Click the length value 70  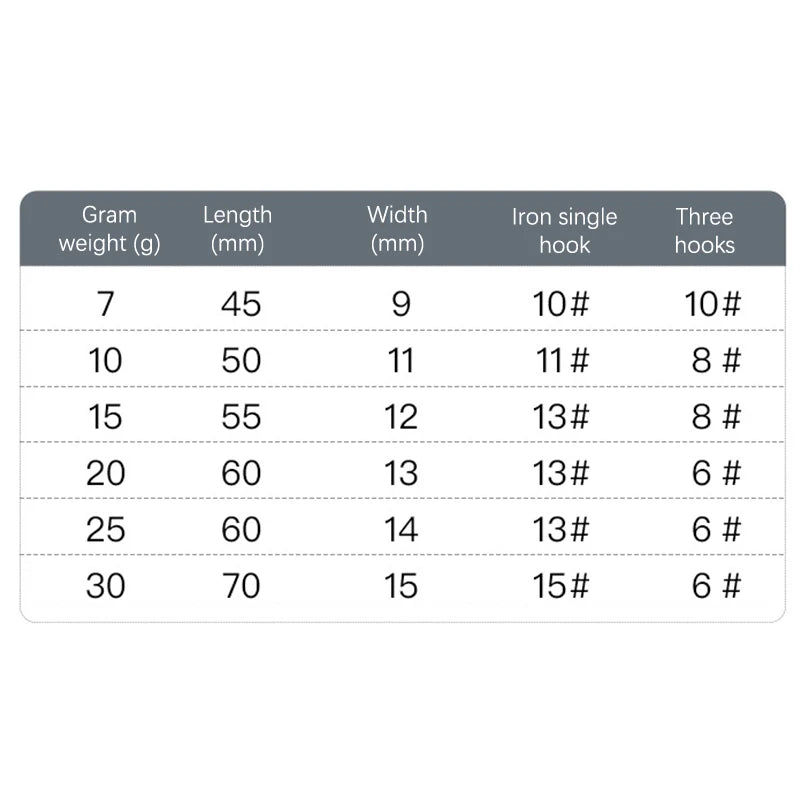[241, 585]
